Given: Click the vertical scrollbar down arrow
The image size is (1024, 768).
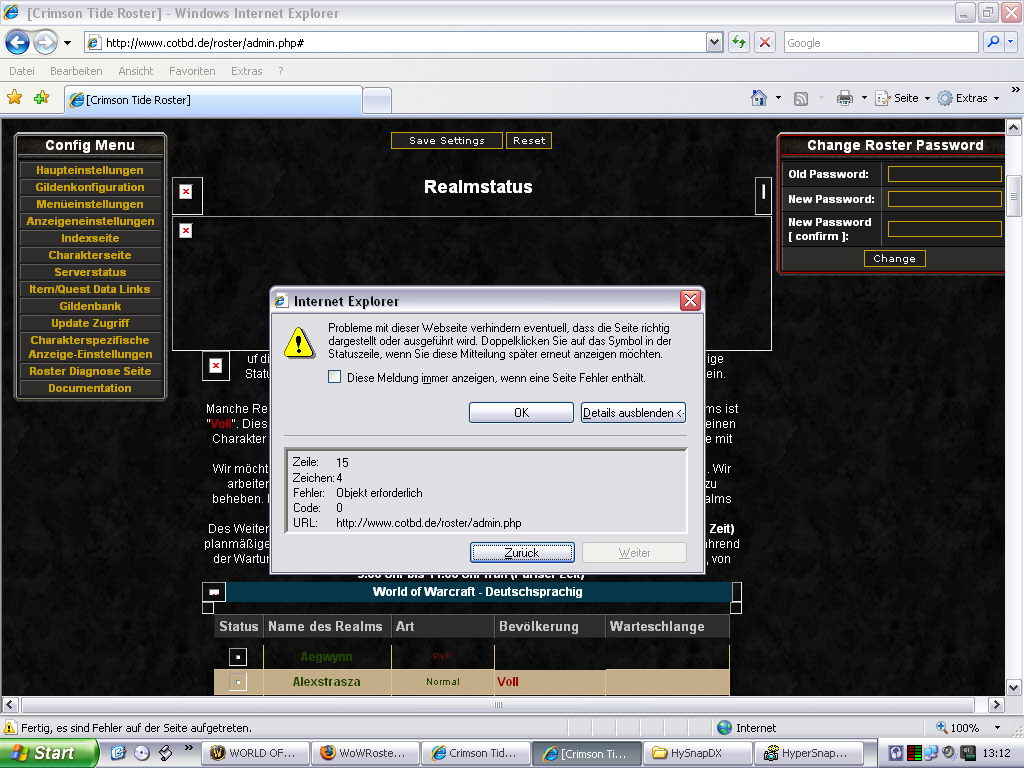Looking at the screenshot, I should click(1014, 687).
